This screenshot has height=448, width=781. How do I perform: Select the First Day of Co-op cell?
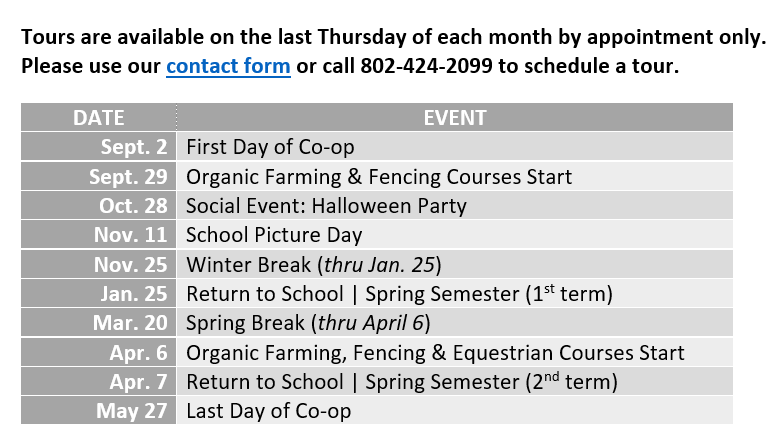(x=455, y=147)
